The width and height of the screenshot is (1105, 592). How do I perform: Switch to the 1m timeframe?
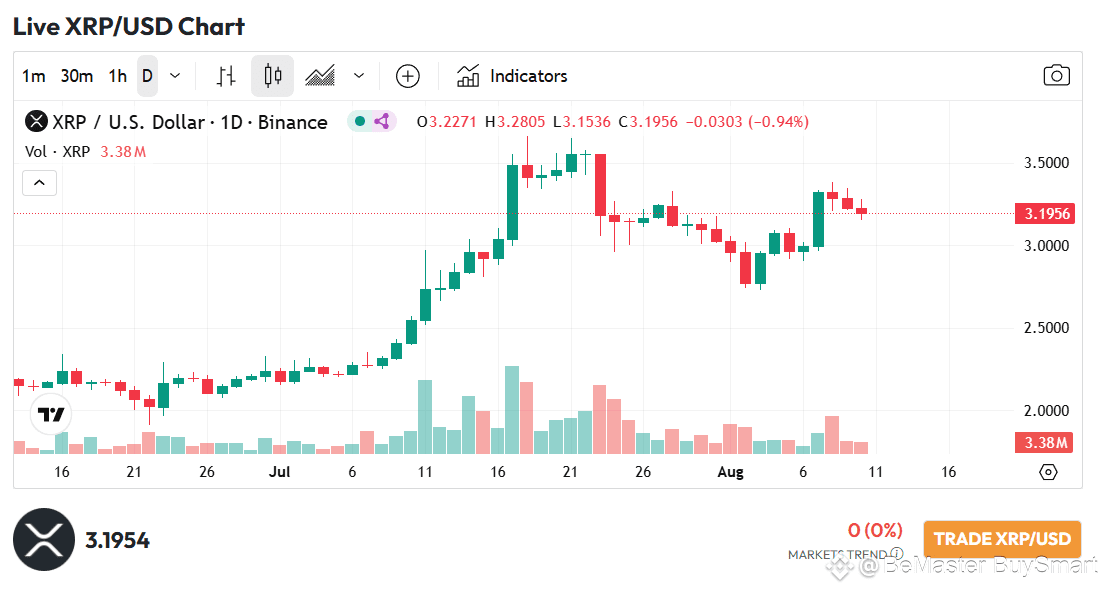click(33, 76)
